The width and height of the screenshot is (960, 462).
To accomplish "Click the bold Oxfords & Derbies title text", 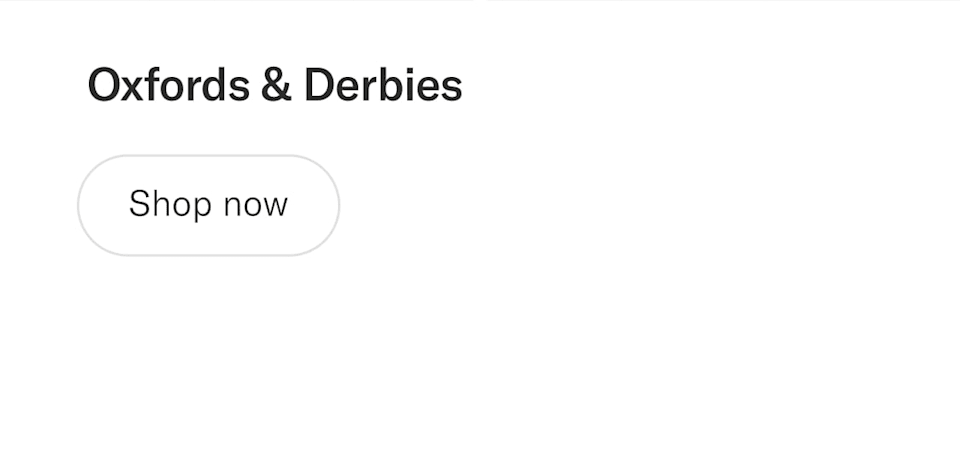I will click(275, 84).
